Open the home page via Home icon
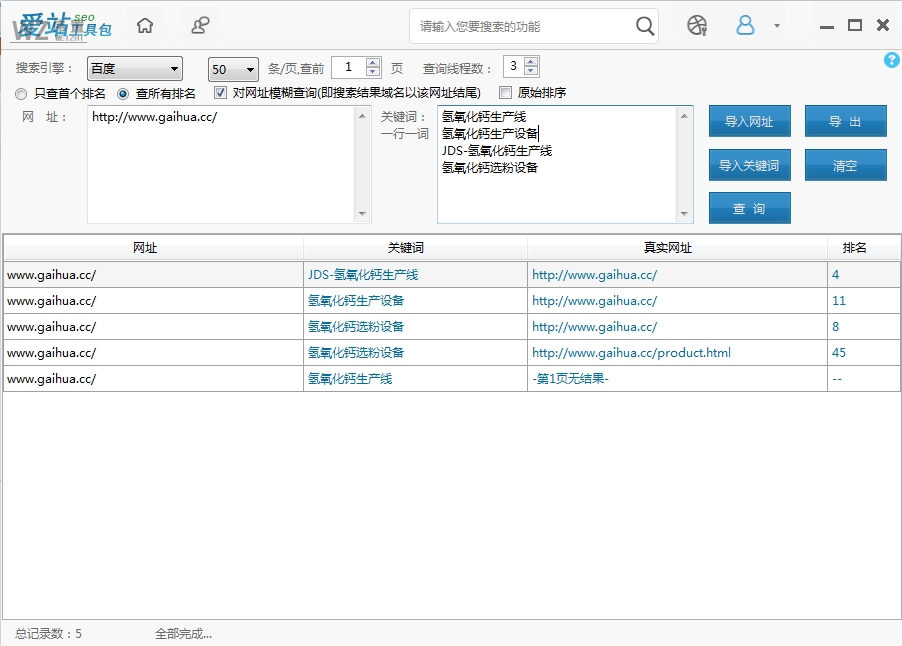The width and height of the screenshot is (902, 646). 145,25
